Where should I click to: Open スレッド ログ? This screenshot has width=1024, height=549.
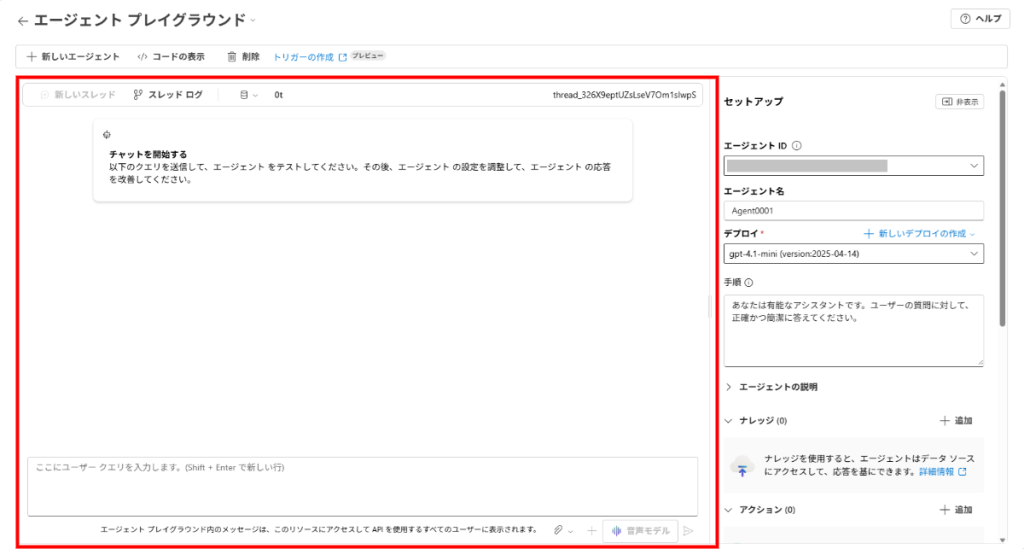click(168, 95)
